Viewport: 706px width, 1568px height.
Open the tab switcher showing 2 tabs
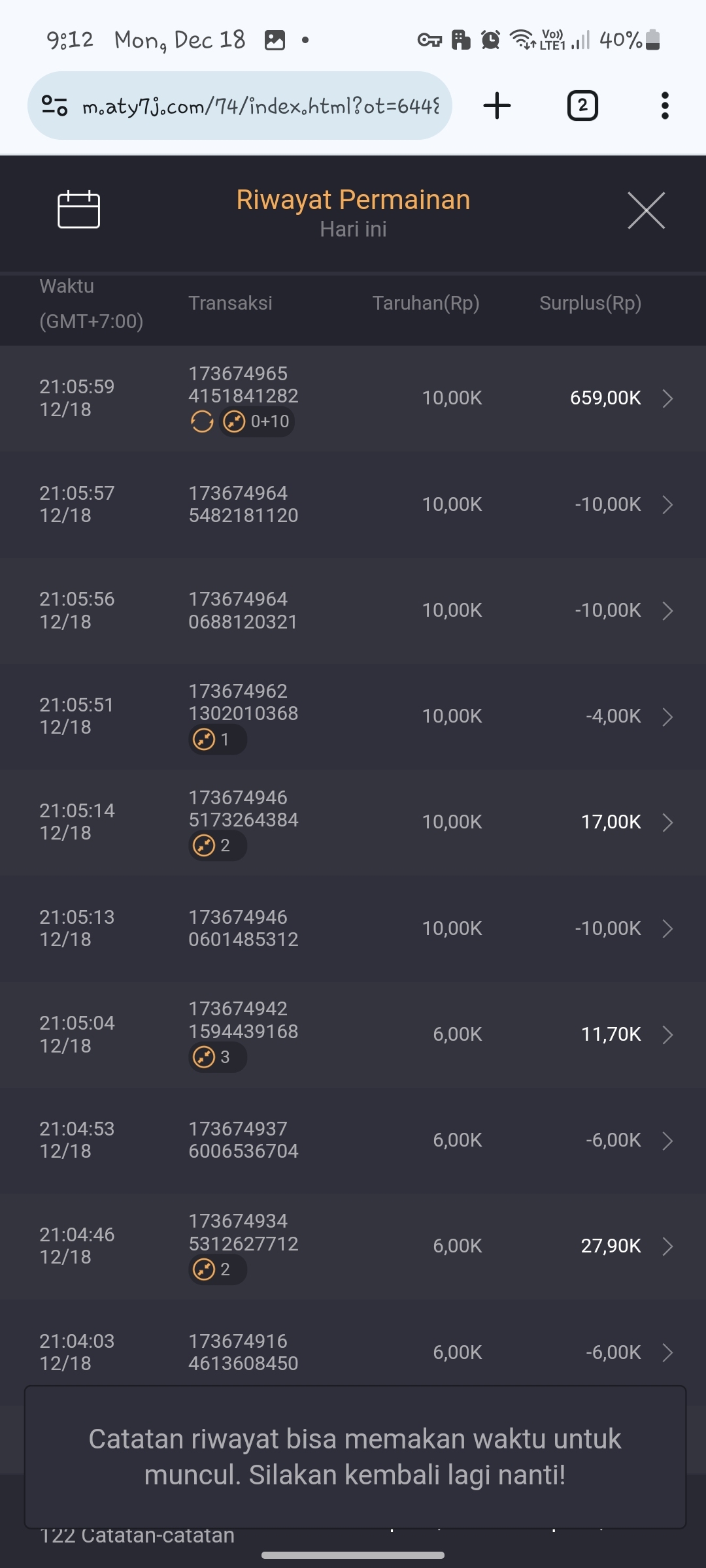click(x=582, y=106)
